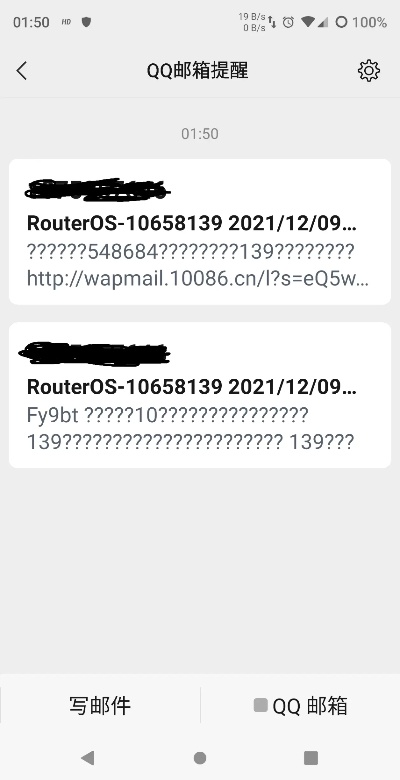Image resolution: width=400 pixels, height=780 pixels.
Task: Tap the battery 100% indicator
Action: [x=361, y=22]
